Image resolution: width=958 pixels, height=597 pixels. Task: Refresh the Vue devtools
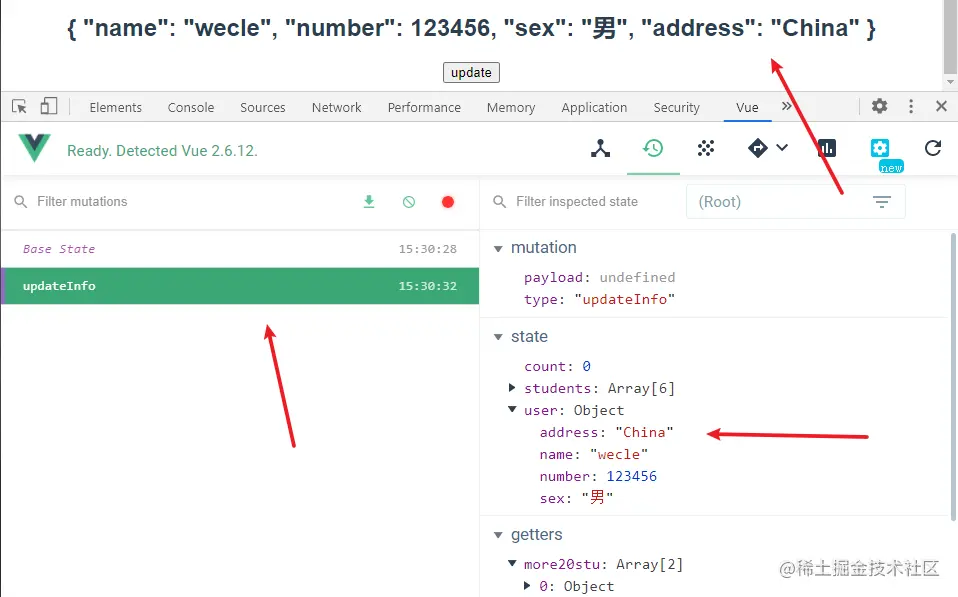(x=933, y=148)
